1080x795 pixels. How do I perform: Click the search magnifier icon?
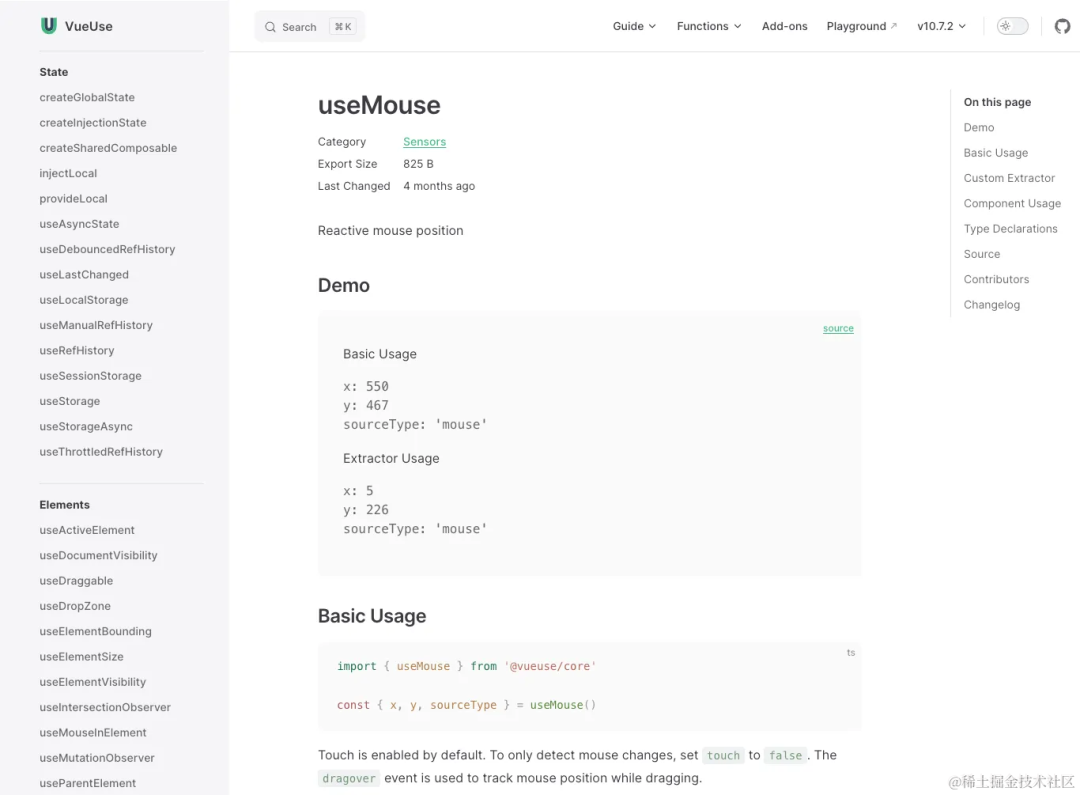[270, 27]
